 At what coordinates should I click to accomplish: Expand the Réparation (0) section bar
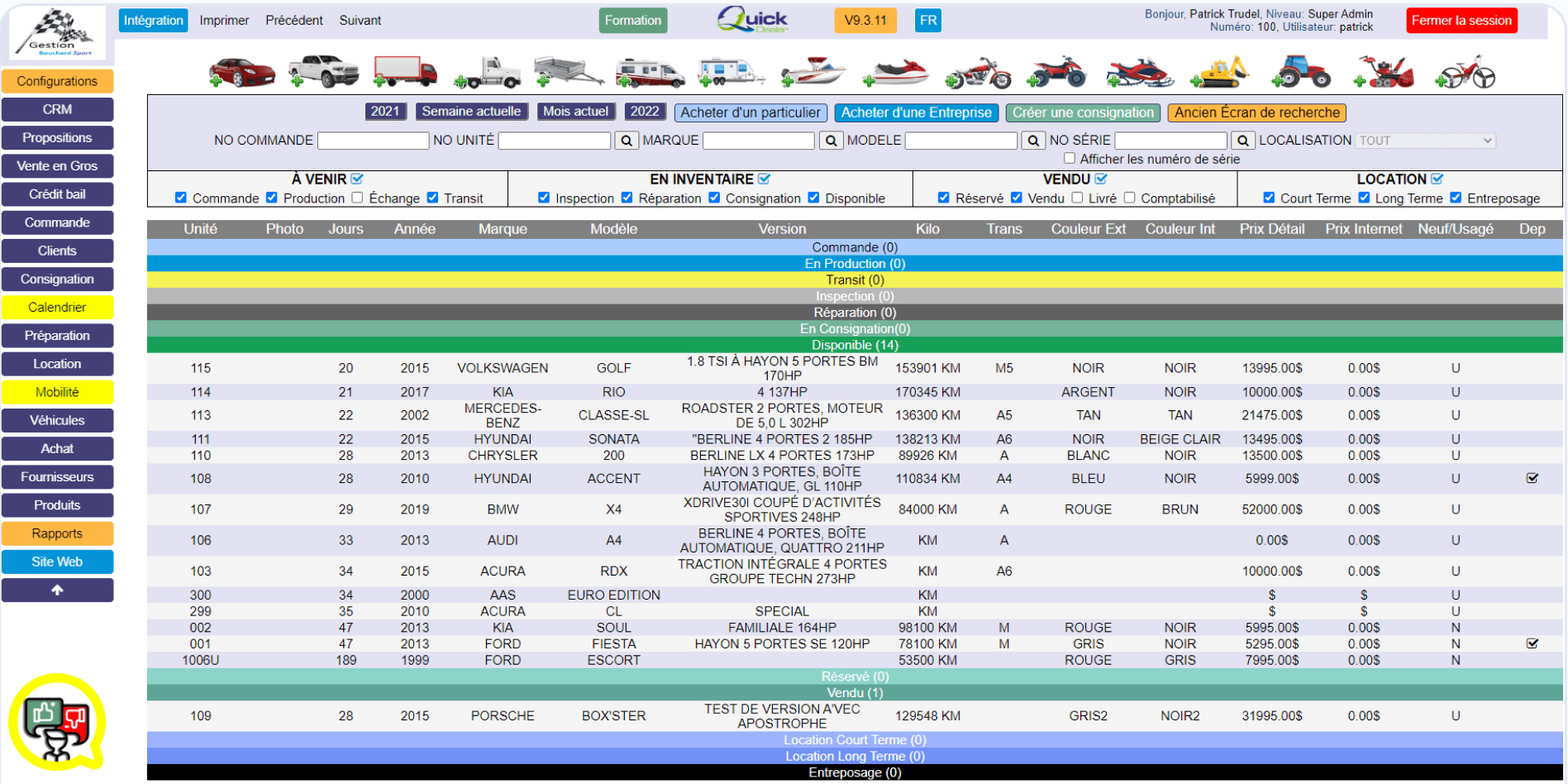pos(855,313)
